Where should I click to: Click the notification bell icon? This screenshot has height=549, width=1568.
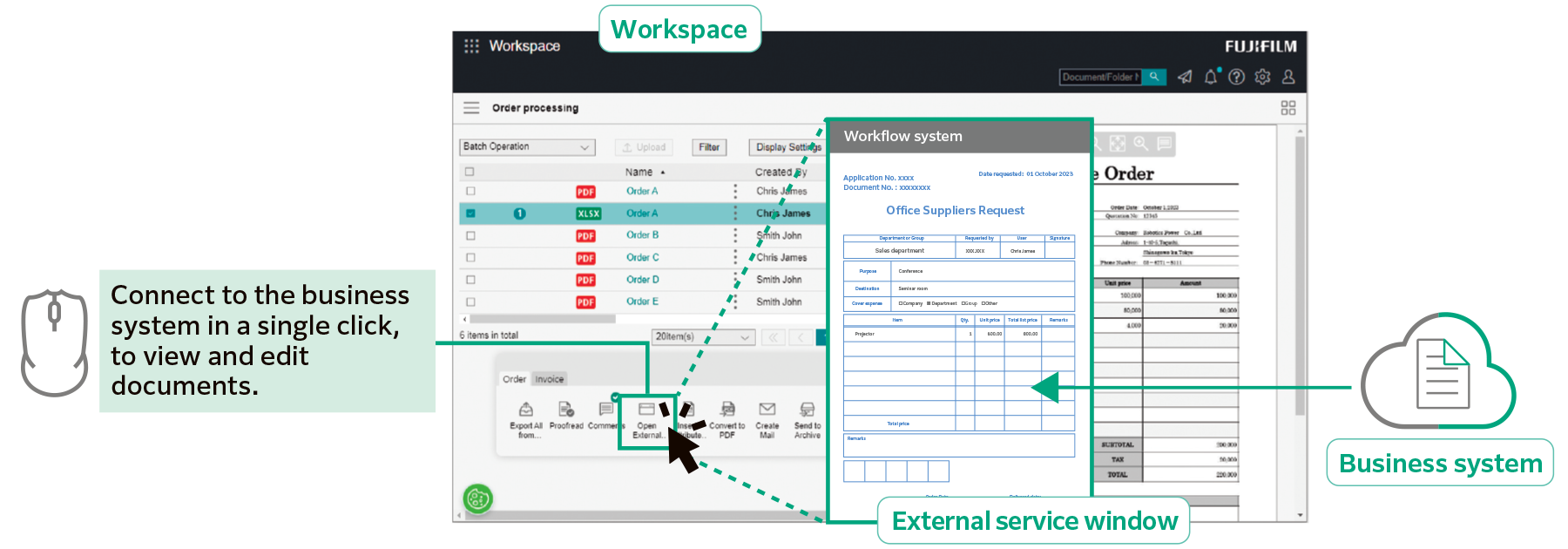(x=1210, y=78)
